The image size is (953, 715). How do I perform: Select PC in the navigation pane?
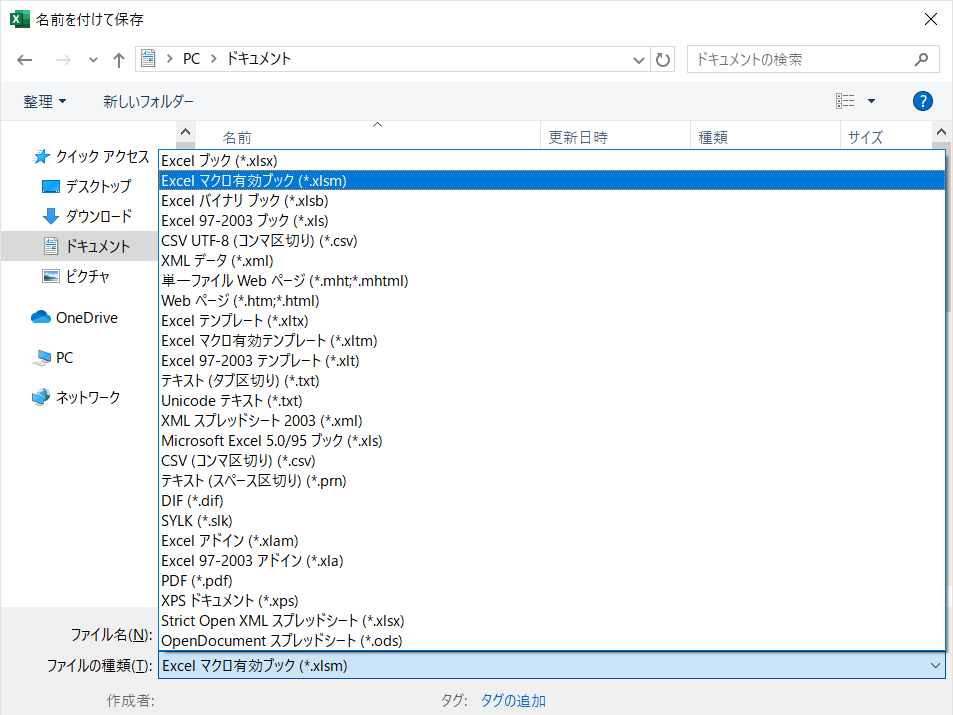coord(52,358)
